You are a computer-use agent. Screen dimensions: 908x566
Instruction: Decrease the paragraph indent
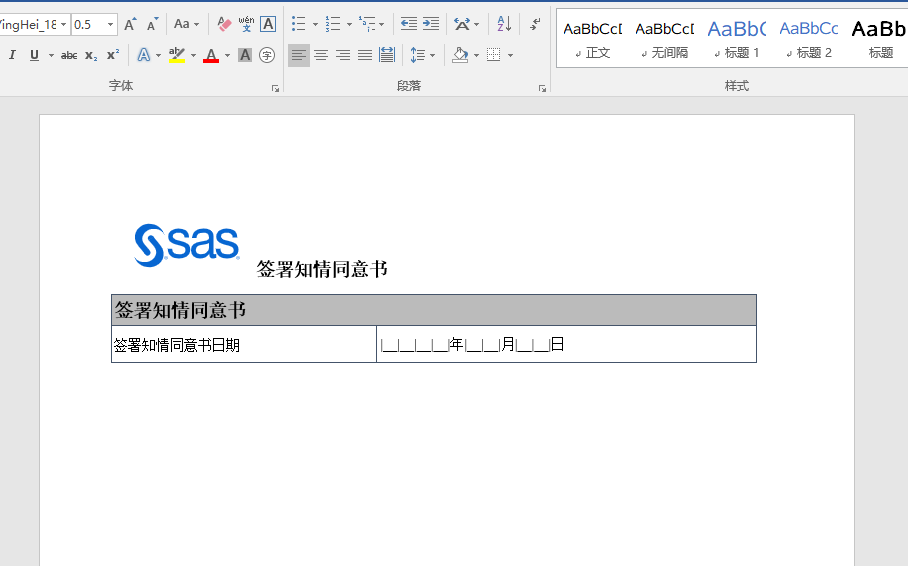[x=409, y=24]
